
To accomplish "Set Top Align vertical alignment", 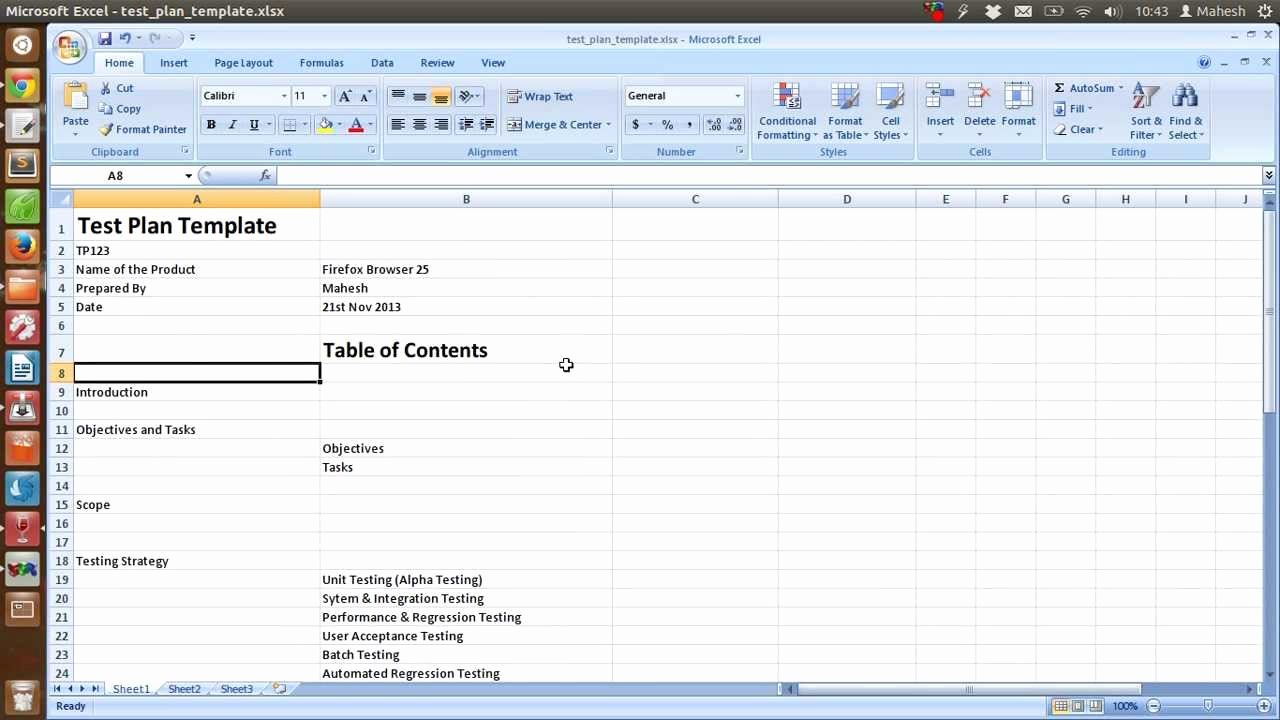I will [398, 96].
